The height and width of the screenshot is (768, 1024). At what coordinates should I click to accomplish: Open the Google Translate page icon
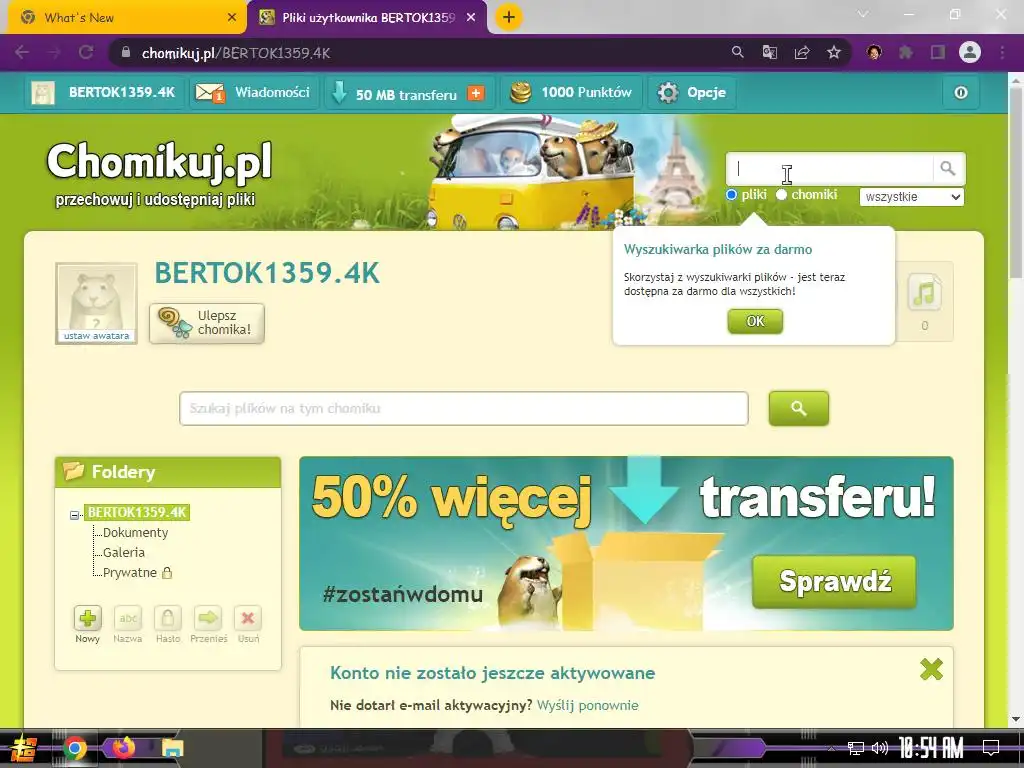click(770, 52)
